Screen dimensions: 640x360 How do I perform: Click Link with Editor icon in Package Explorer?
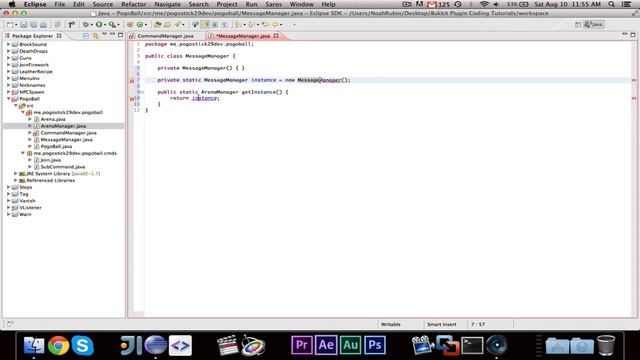95,36
